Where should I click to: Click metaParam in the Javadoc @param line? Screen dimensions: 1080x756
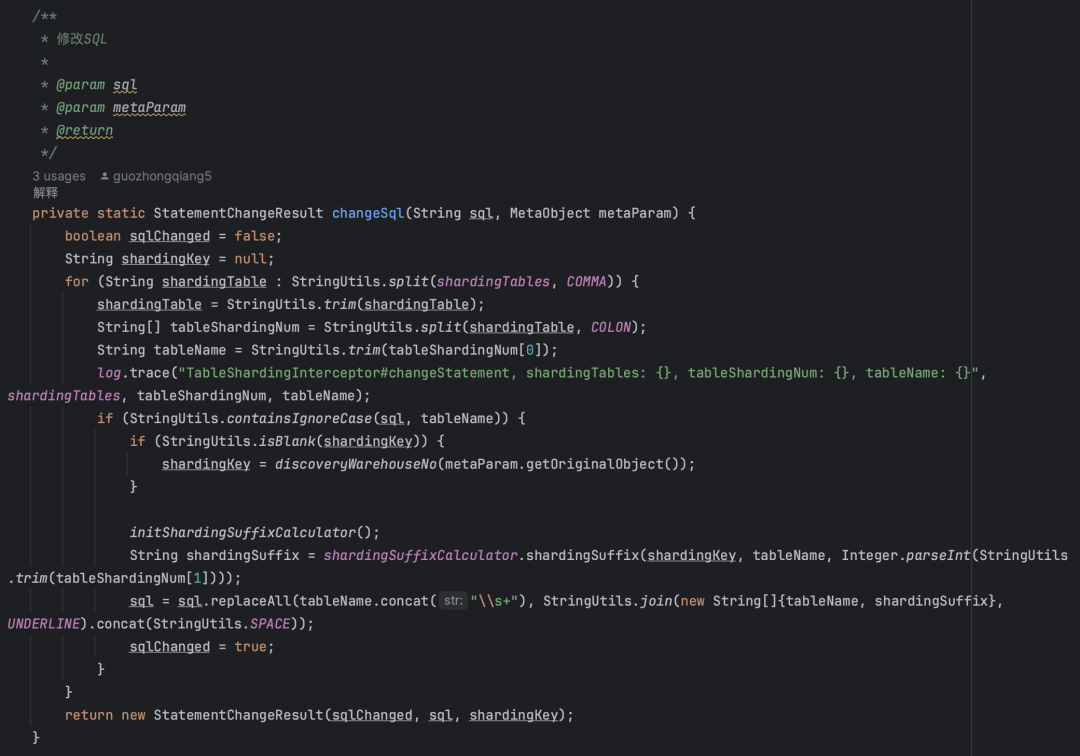149,107
